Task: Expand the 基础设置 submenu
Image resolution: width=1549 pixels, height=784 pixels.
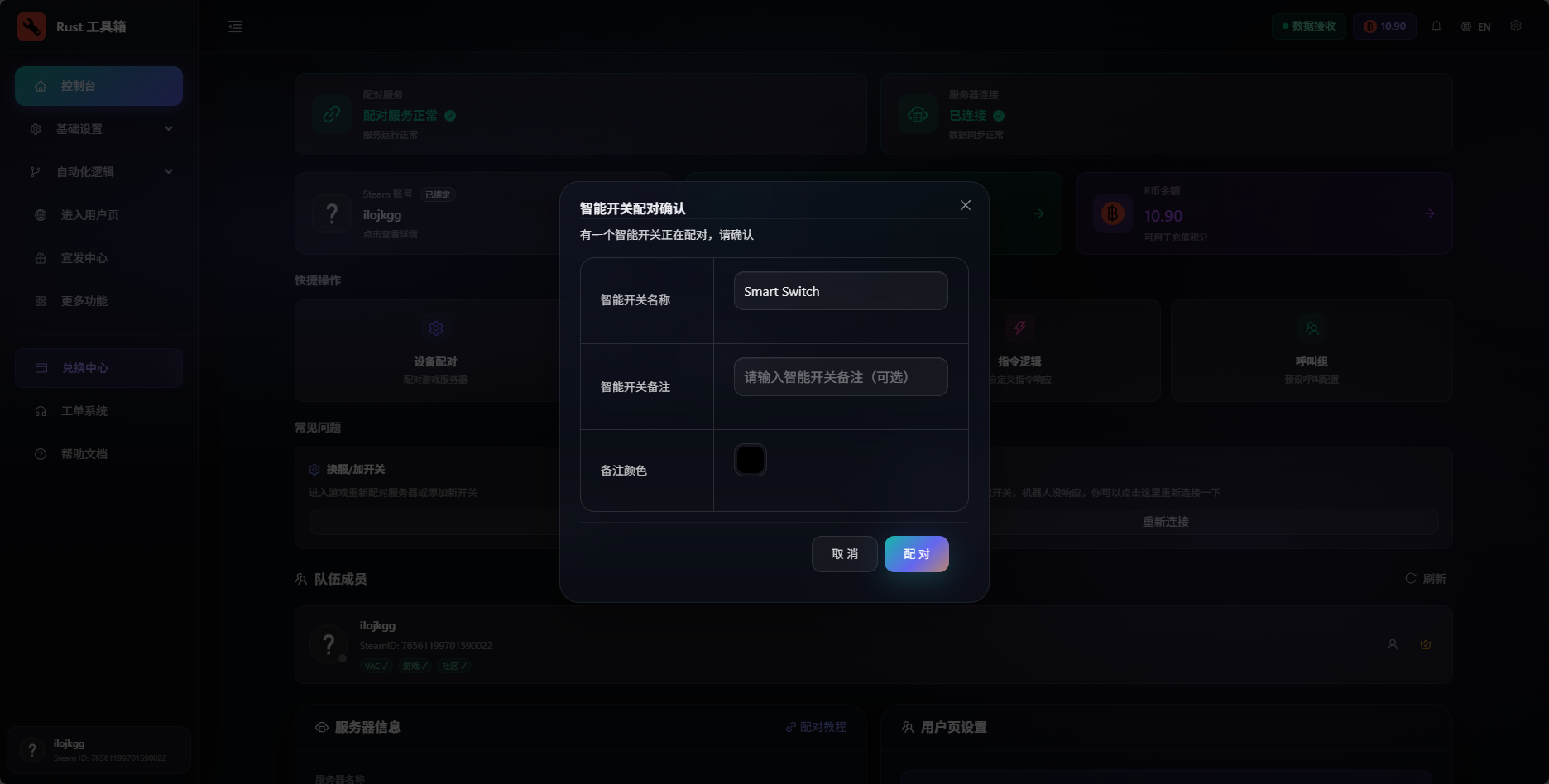Action: click(98, 129)
